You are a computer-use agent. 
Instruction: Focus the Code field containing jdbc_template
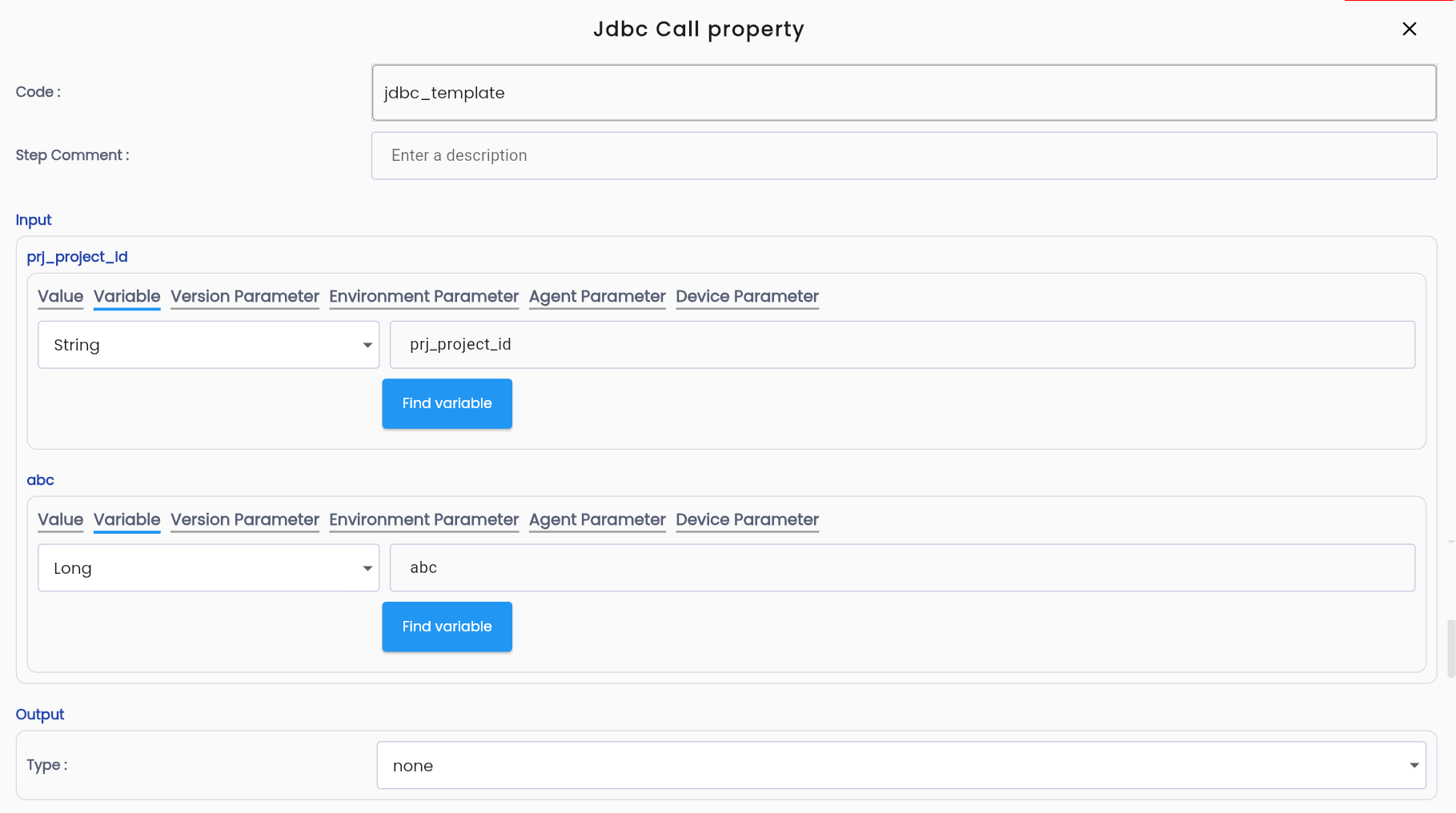click(x=904, y=93)
